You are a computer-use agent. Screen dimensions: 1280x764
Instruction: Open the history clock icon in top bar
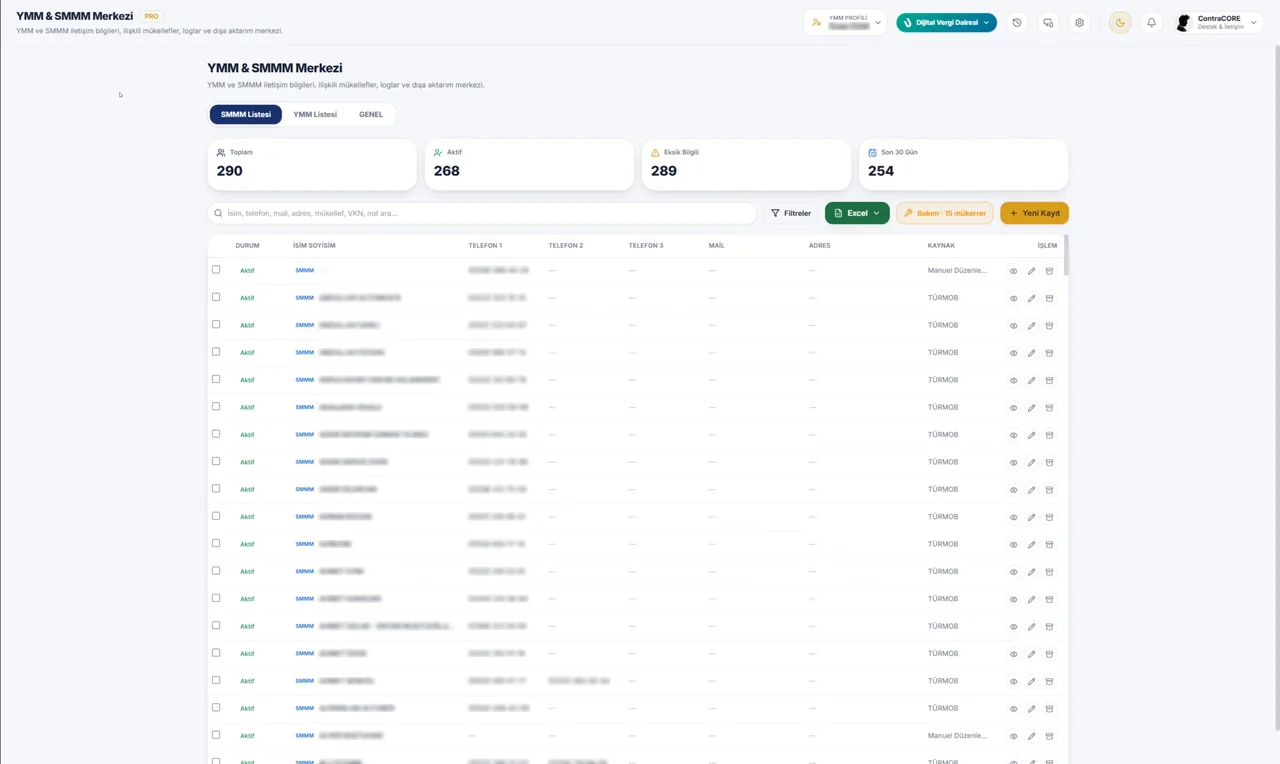[x=1017, y=22]
